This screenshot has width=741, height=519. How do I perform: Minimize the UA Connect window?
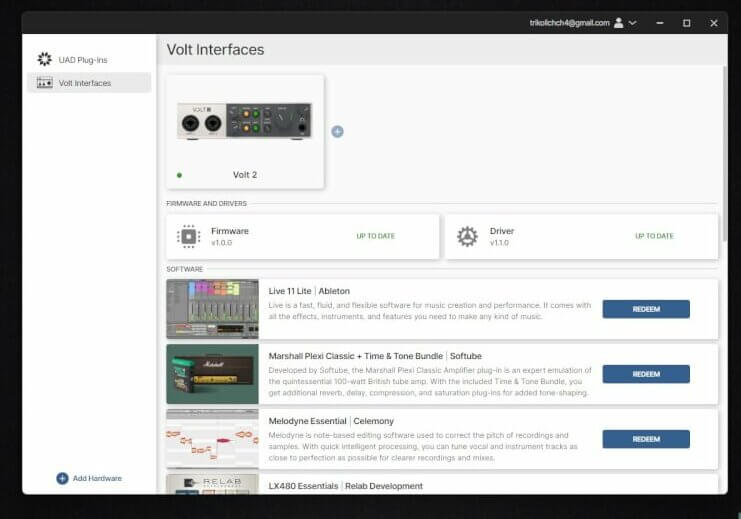660,23
